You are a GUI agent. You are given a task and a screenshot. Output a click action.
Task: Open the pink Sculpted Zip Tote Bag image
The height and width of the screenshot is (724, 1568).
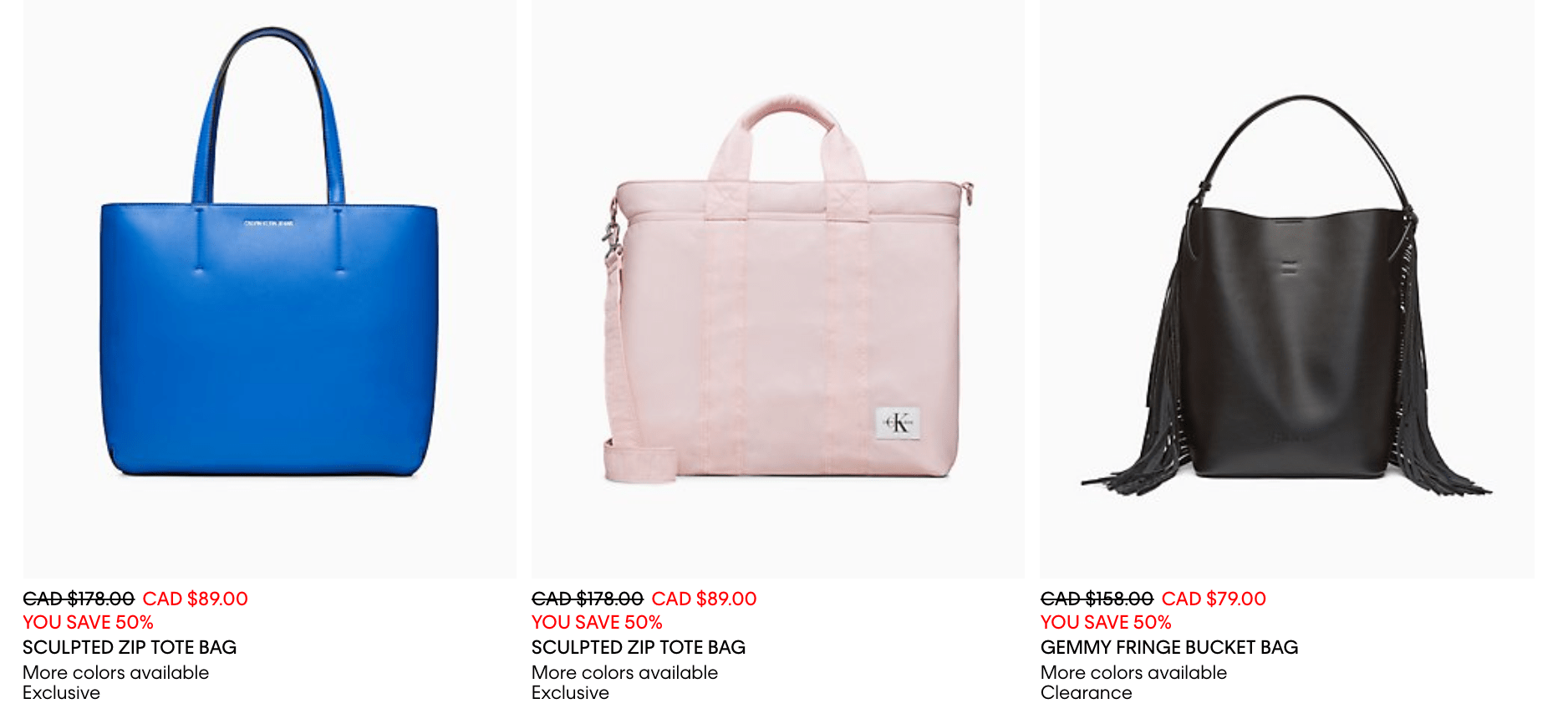click(x=778, y=288)
